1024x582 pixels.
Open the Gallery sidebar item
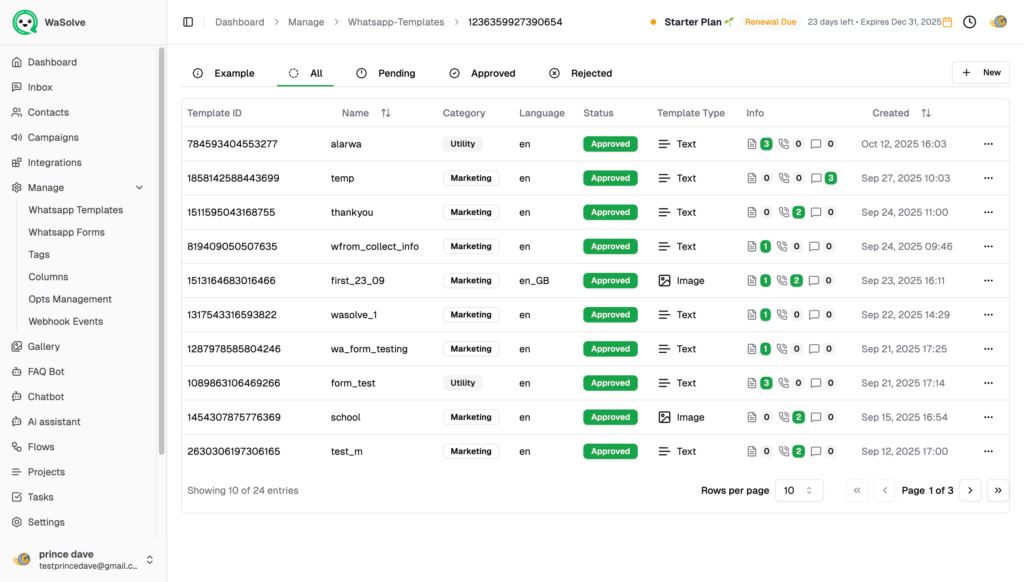(44, 347)
